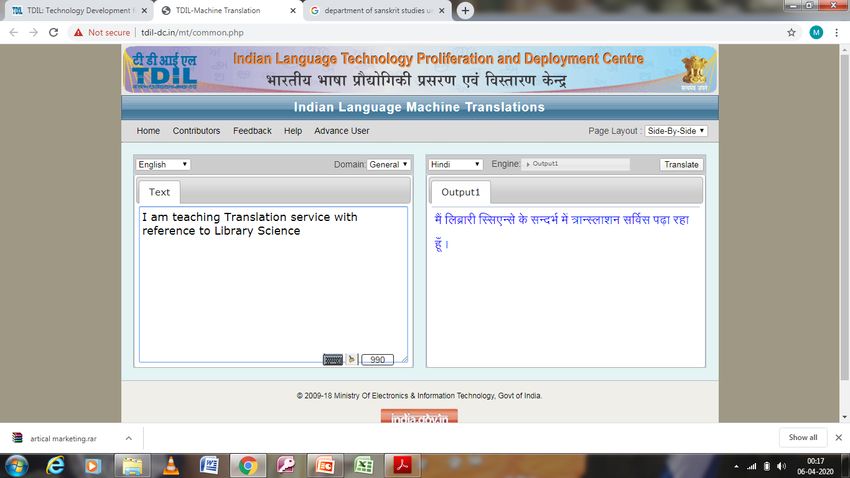Viewport: 850px width, 478px height.
Task: Open the Domain dropdown set to General
Action: (x=388, y=164)
